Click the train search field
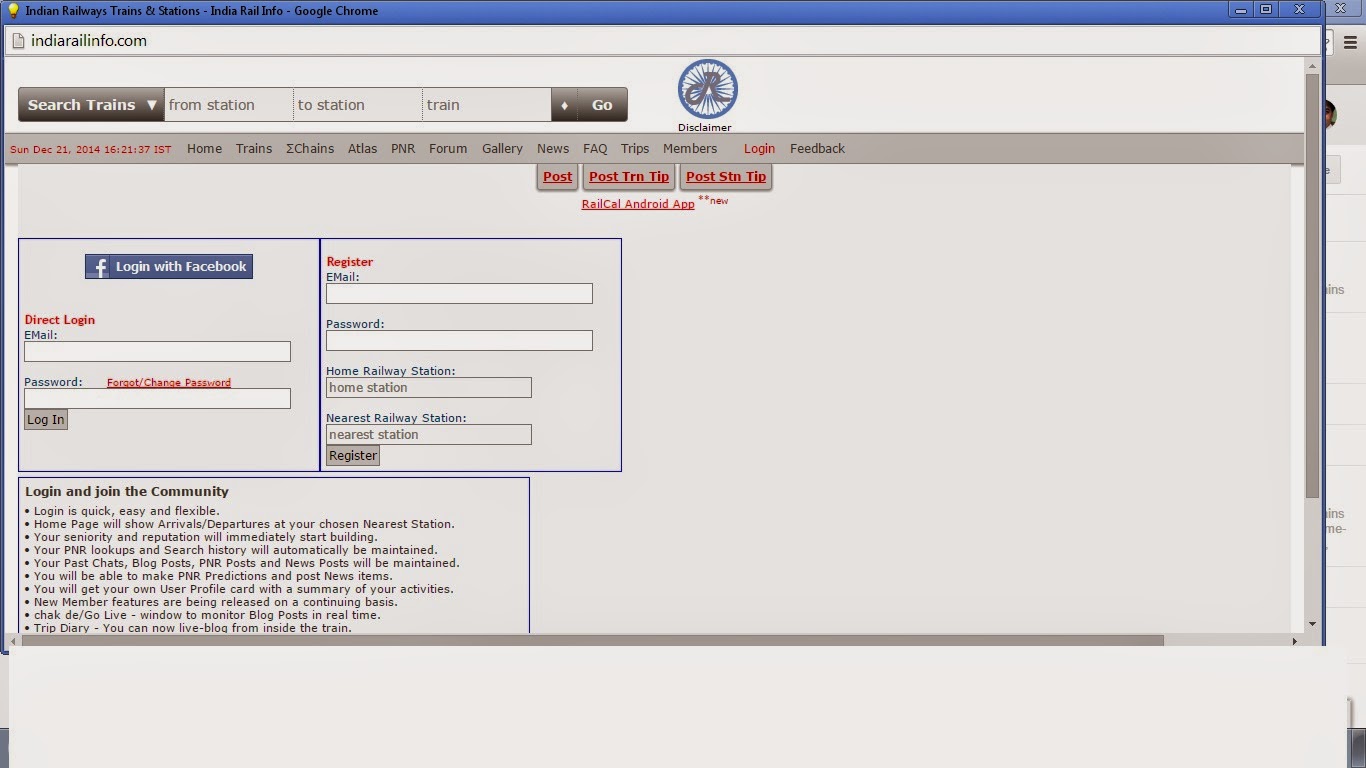This screenshot has height=768, width=1366. click(486, 105)
